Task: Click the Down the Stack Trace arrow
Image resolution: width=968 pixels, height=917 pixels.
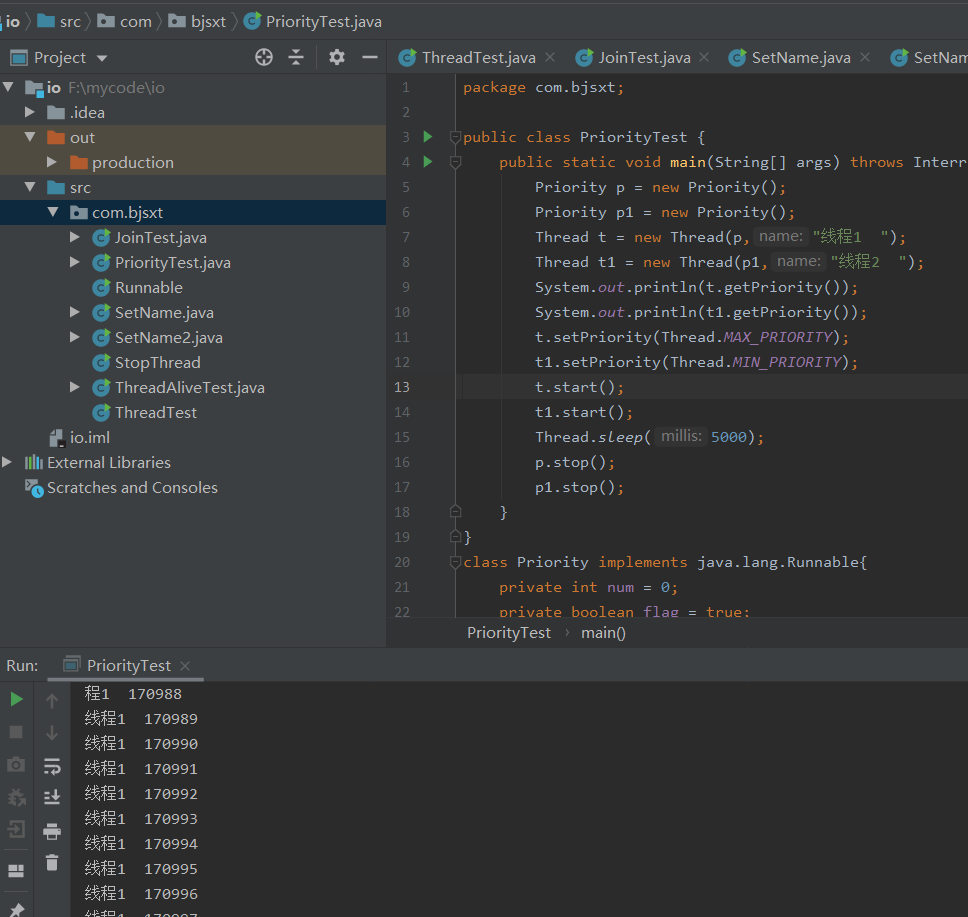Action: (52, 733)
